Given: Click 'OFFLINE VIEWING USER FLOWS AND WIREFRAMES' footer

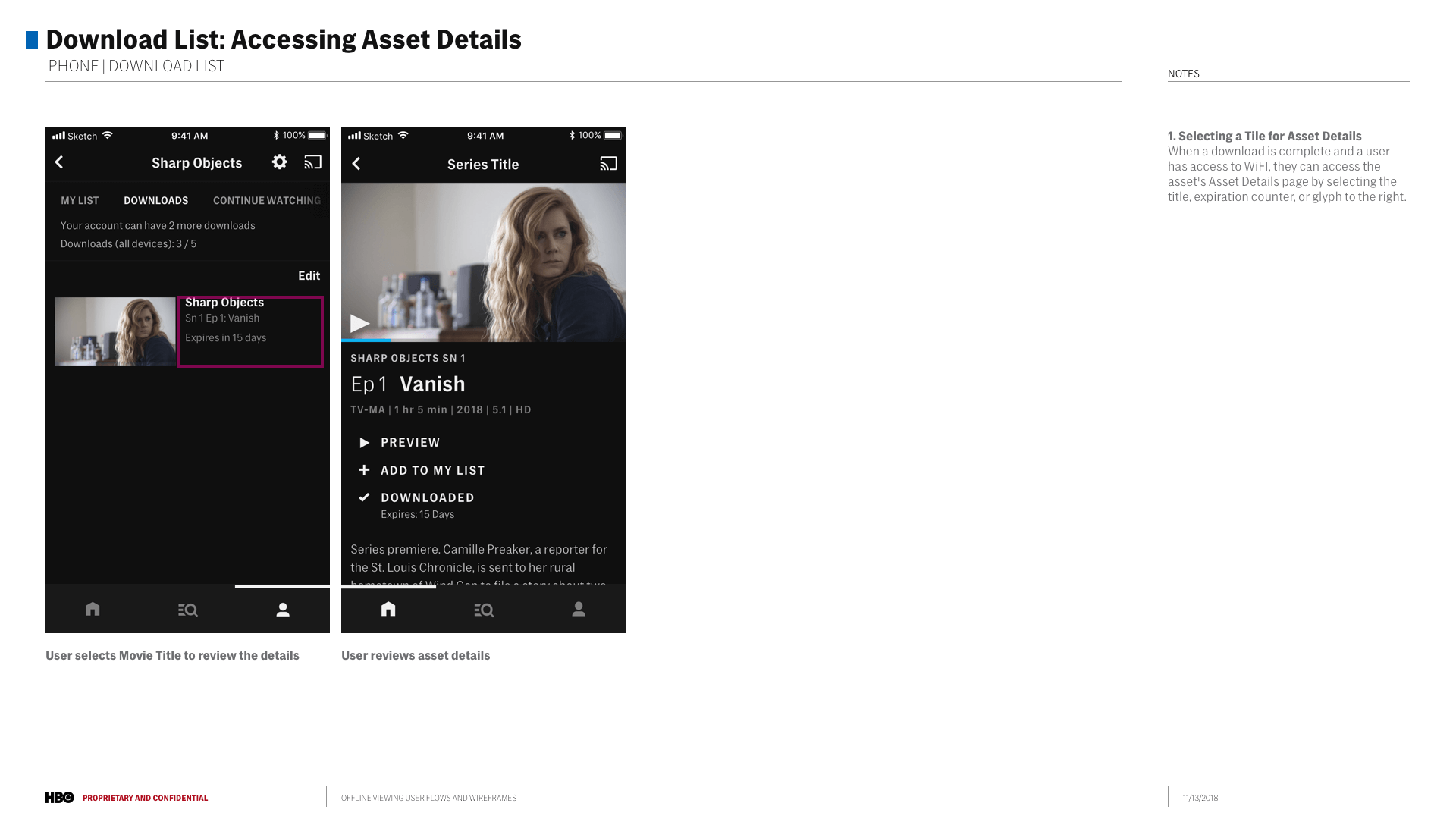Looking at the screenshot, I should coord(428,798).
